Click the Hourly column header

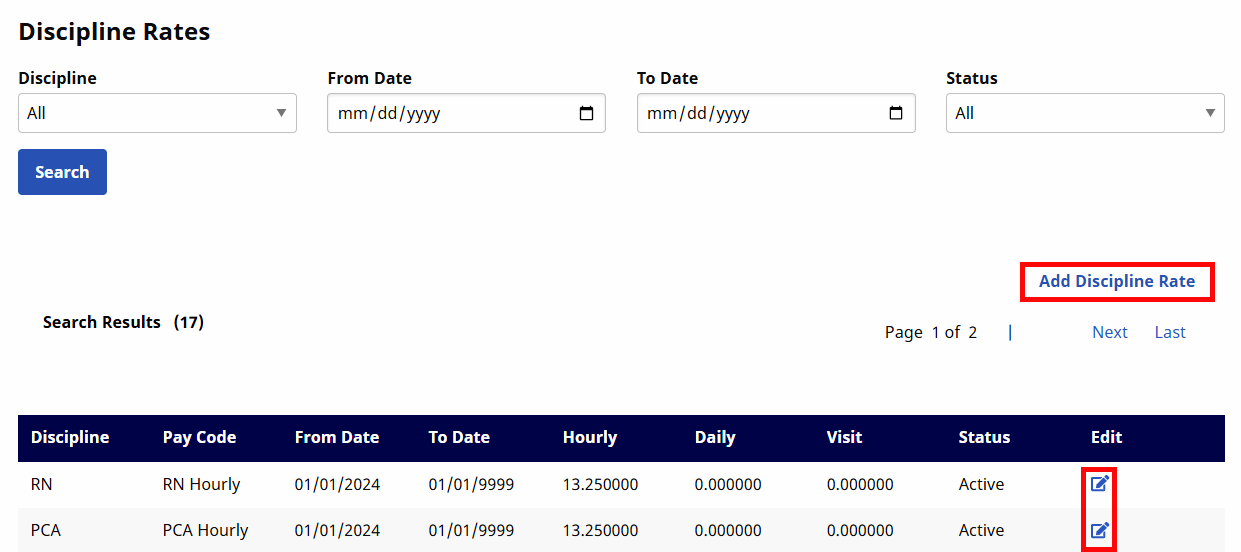pos(590,437)
